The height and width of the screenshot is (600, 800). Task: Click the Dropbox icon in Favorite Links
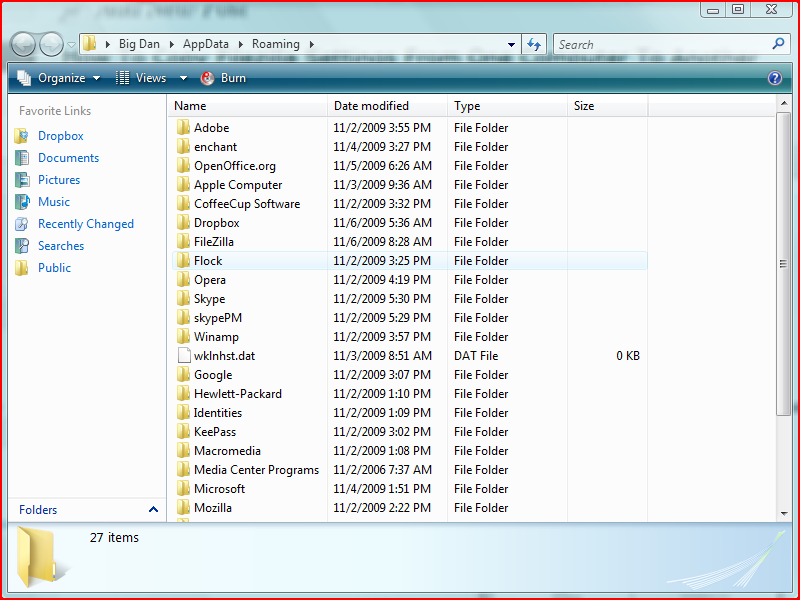tap(22, 136)
